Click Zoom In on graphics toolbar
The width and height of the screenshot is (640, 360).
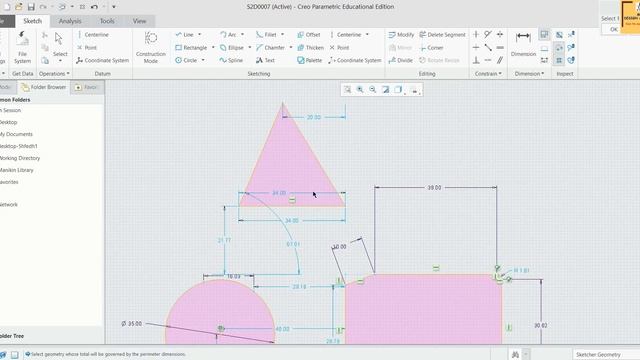tap(360, 90)
